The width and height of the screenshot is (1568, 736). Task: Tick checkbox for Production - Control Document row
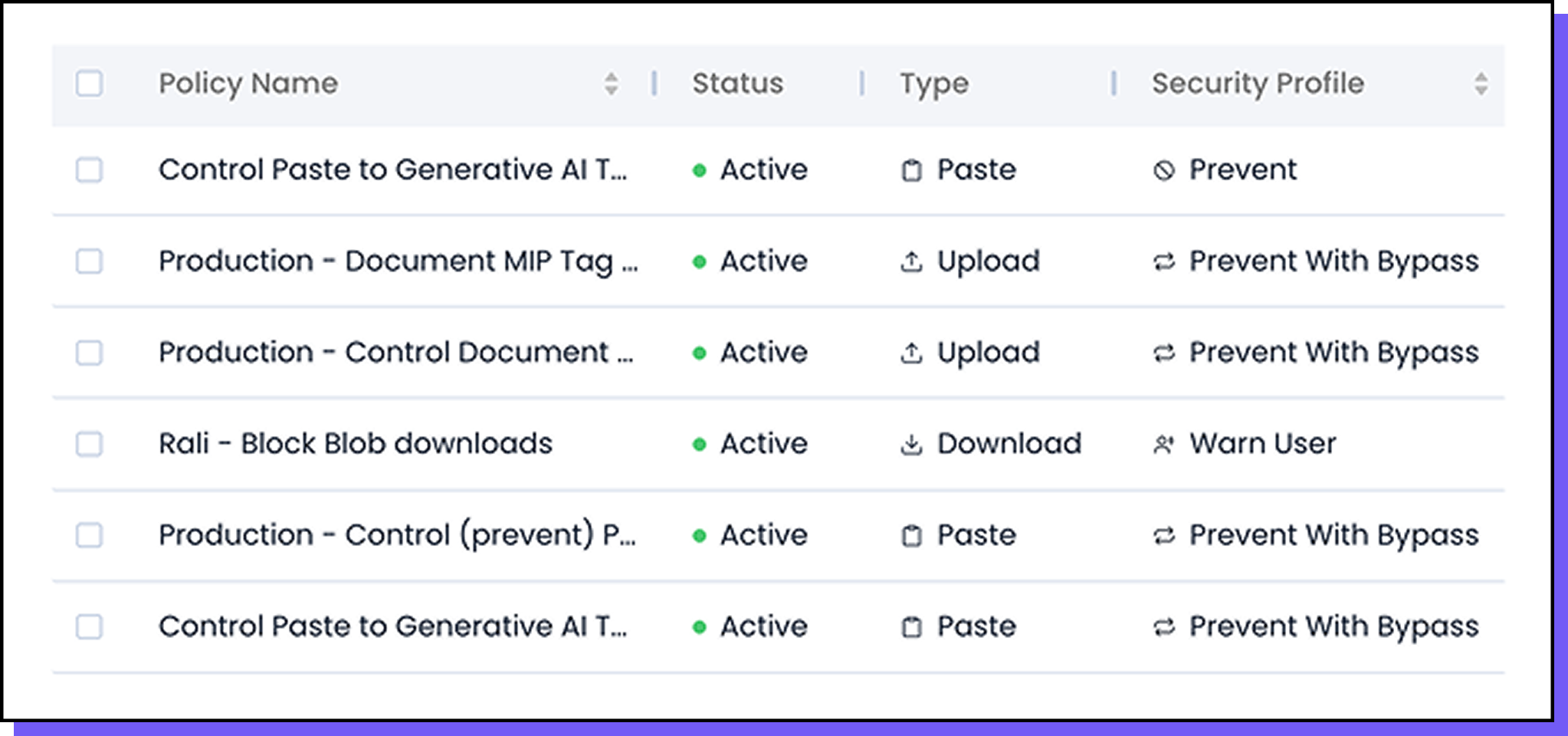tap(89, 353)
